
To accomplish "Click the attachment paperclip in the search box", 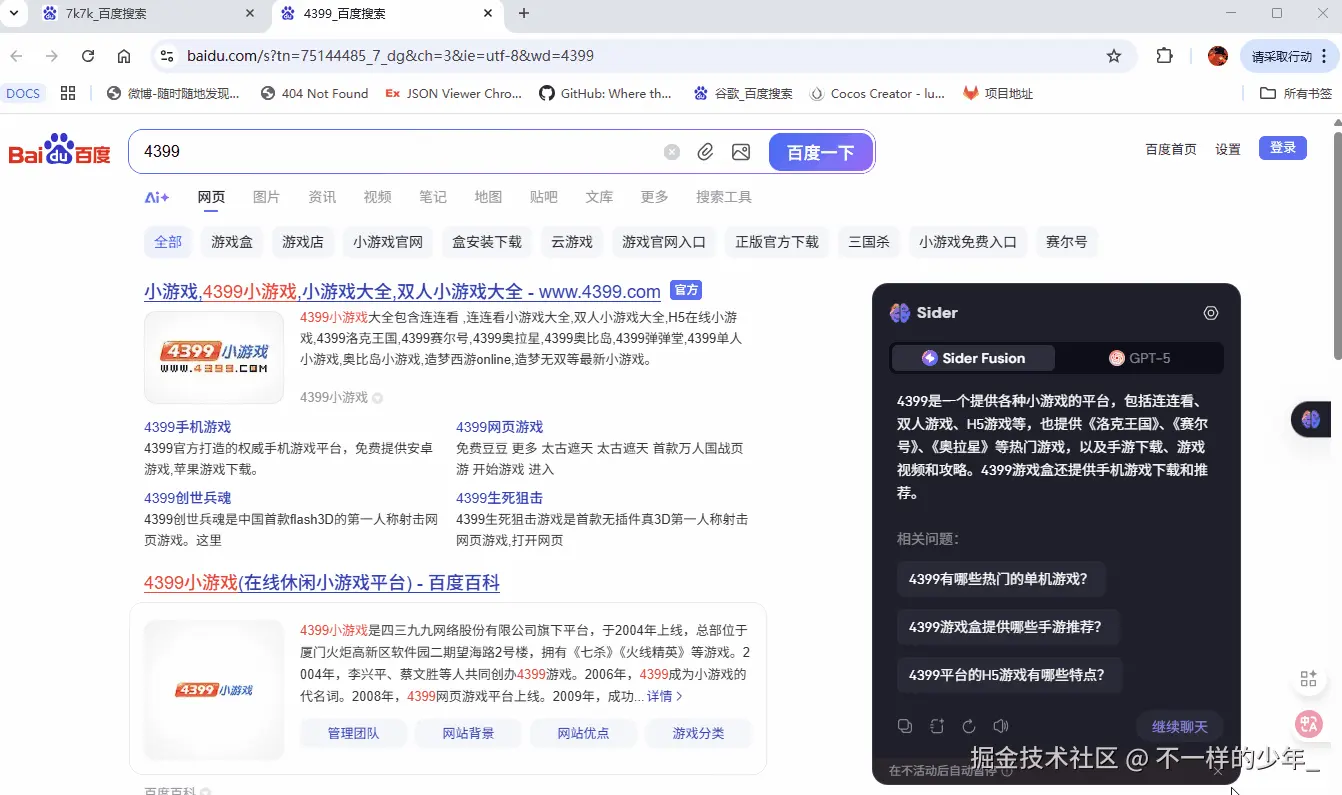I will click(x=705, y=151).
